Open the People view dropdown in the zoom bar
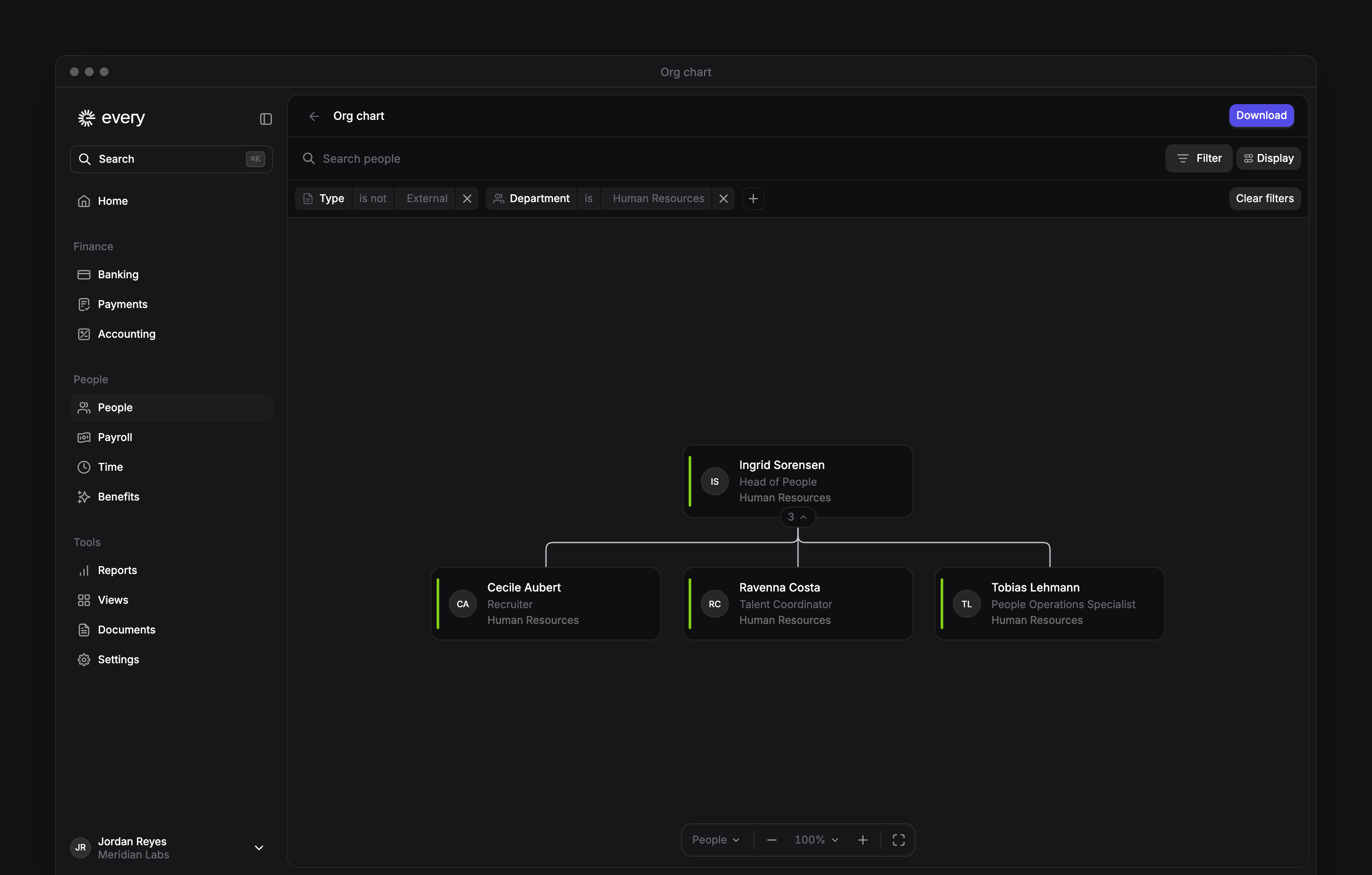 (716, 840)
